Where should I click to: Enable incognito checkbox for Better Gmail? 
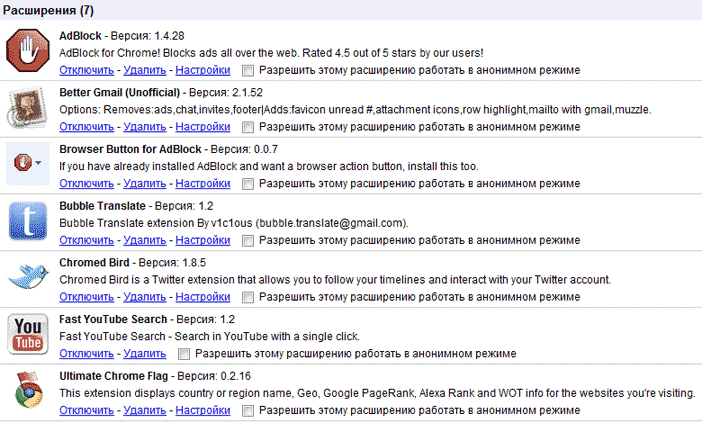[248, 128]
